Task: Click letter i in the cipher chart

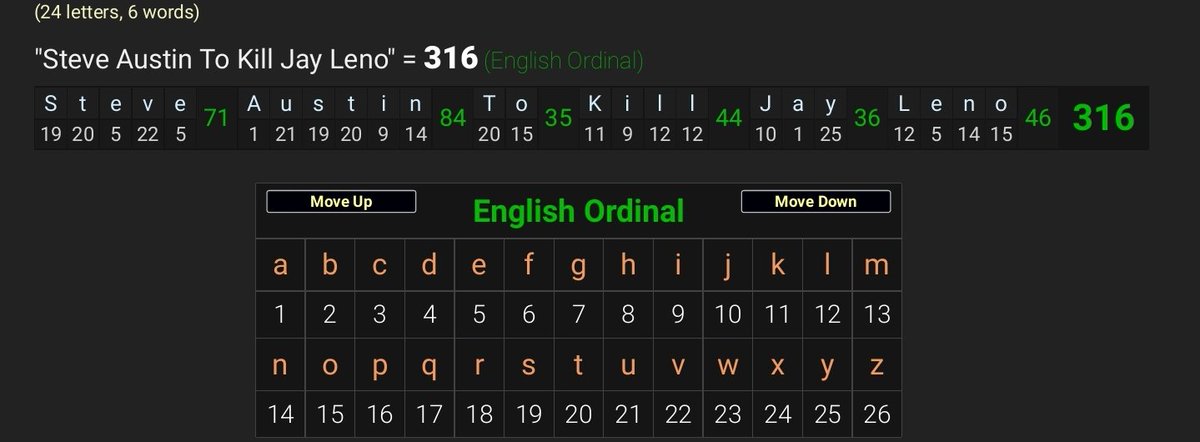Action: click(678, 265)
